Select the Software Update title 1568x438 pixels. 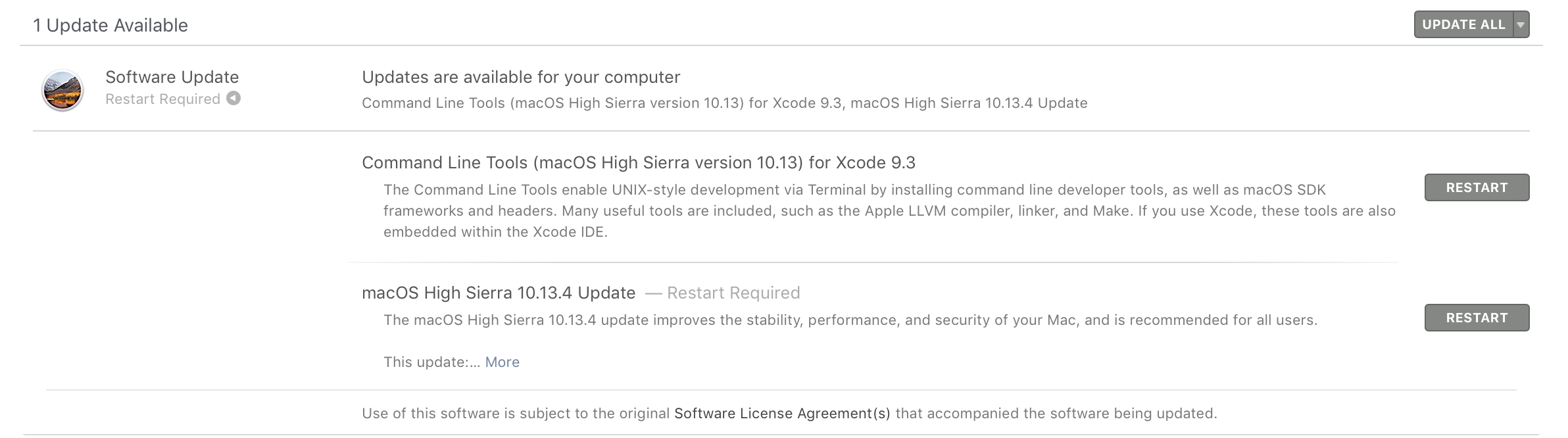[x=172, y=77]
